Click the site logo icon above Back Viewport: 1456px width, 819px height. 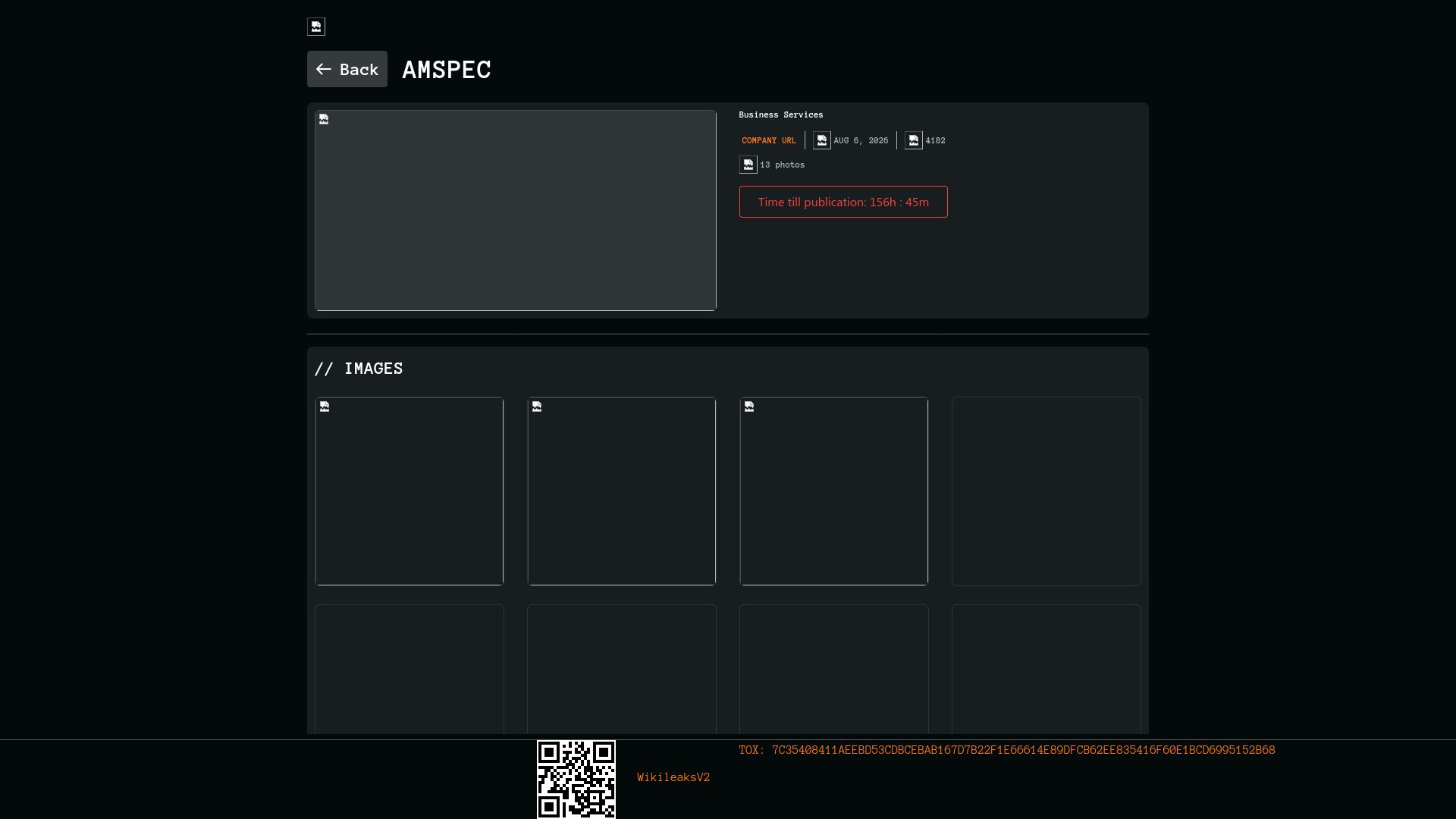click(316, 27)
